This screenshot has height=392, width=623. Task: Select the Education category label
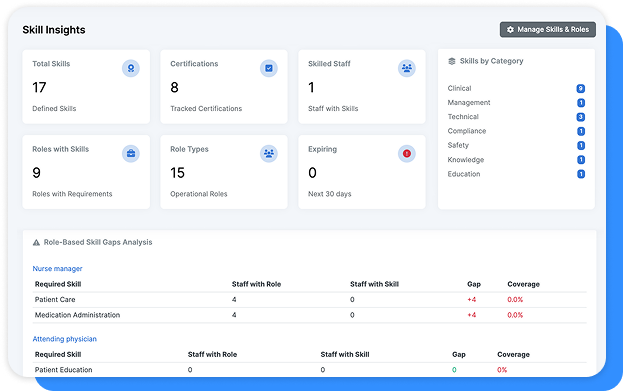(464, 174)
